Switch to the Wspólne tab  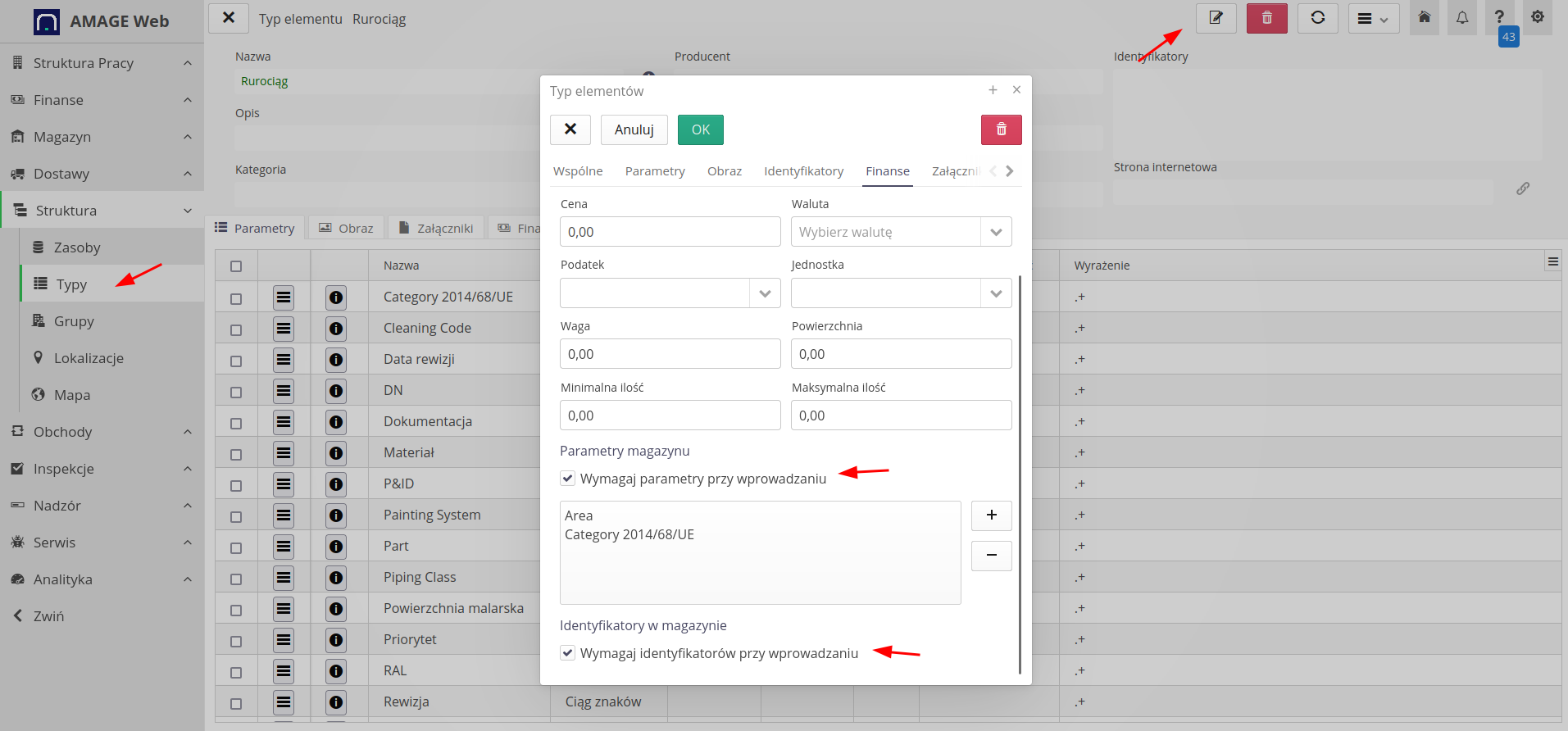pyautogui.click(x=578, y=171)
